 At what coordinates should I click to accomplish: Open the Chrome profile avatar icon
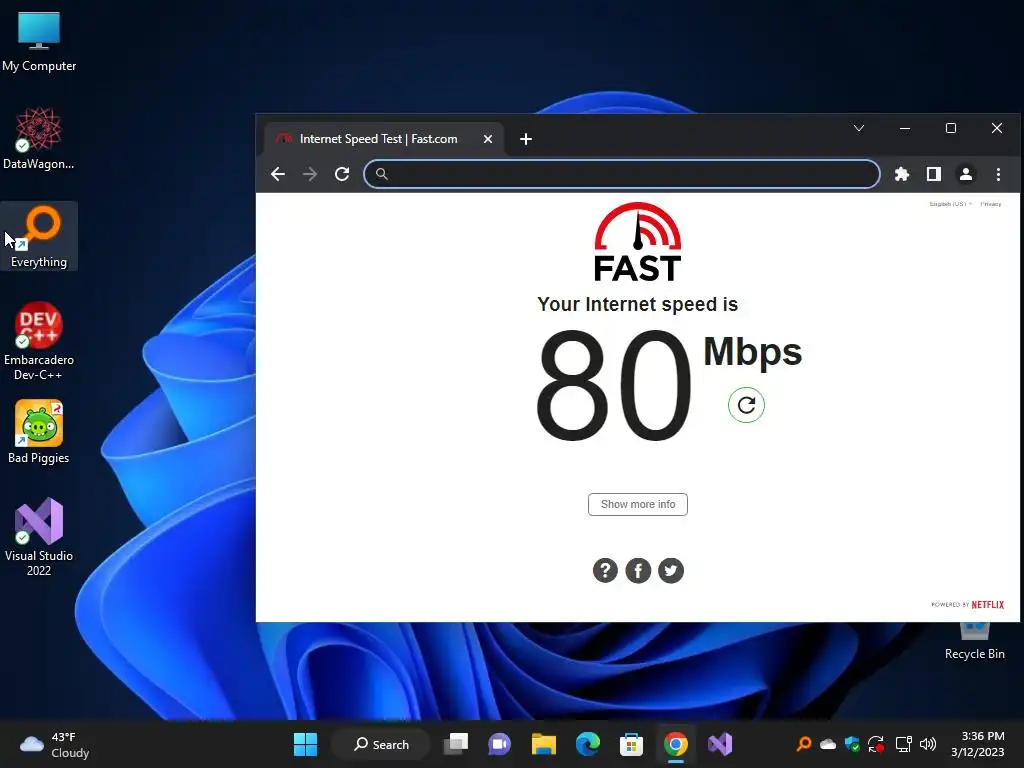point(965,174)
